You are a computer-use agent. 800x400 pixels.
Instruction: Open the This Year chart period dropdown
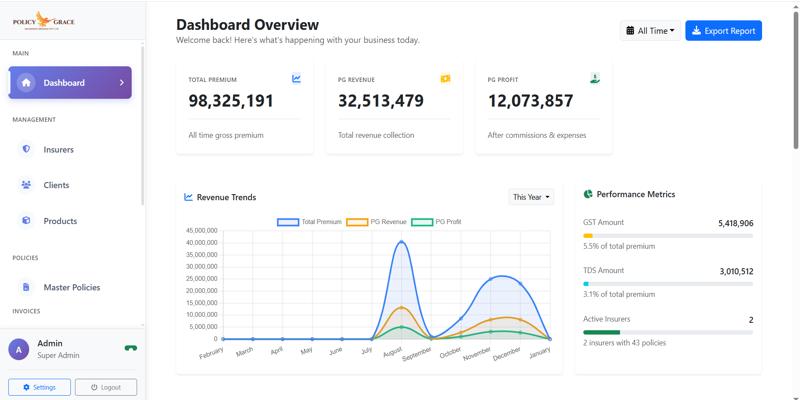click(531, 197)
